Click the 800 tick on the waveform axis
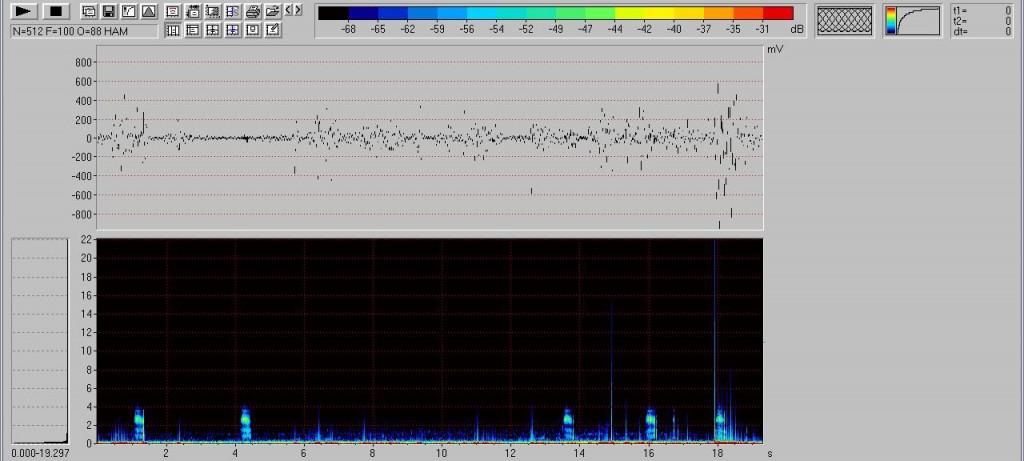1024x461 pixels. 84,63
